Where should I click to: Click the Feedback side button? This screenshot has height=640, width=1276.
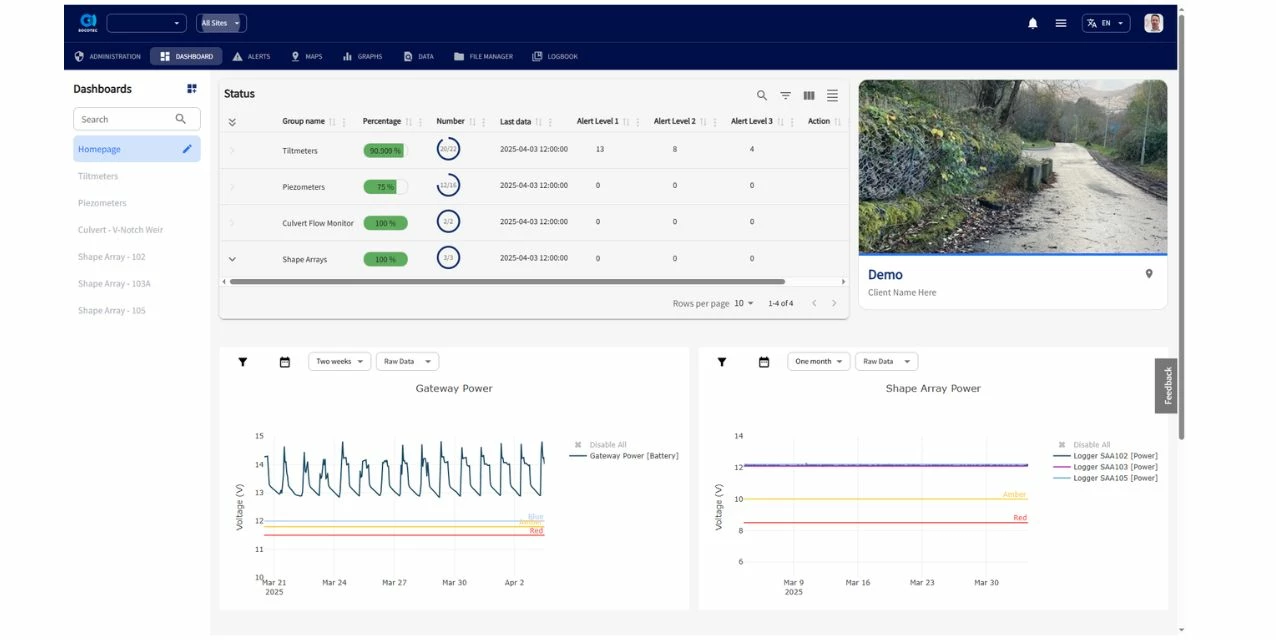click(x=1167, y=386)
